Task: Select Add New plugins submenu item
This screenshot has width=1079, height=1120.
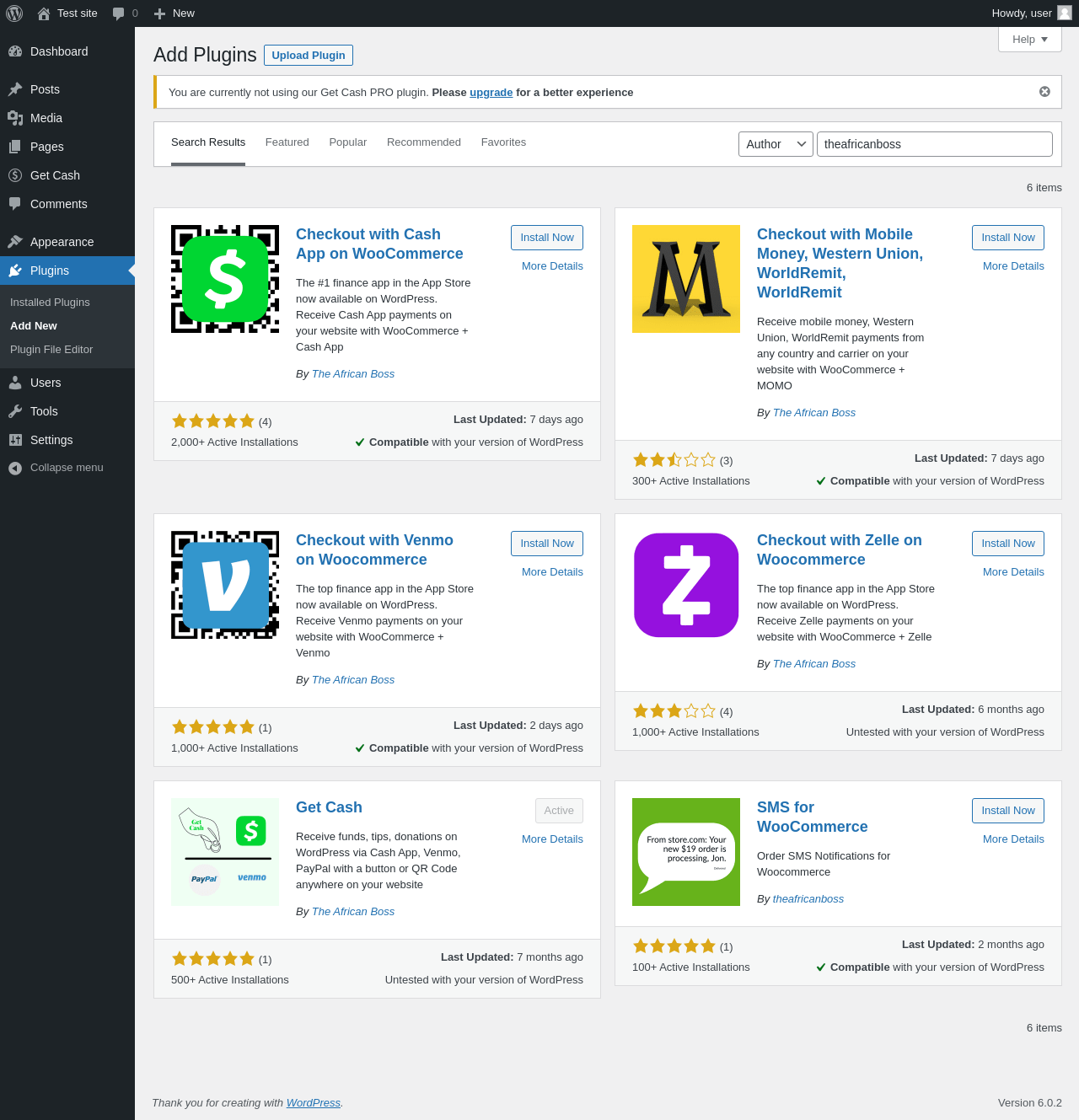Action: [34, 326]
